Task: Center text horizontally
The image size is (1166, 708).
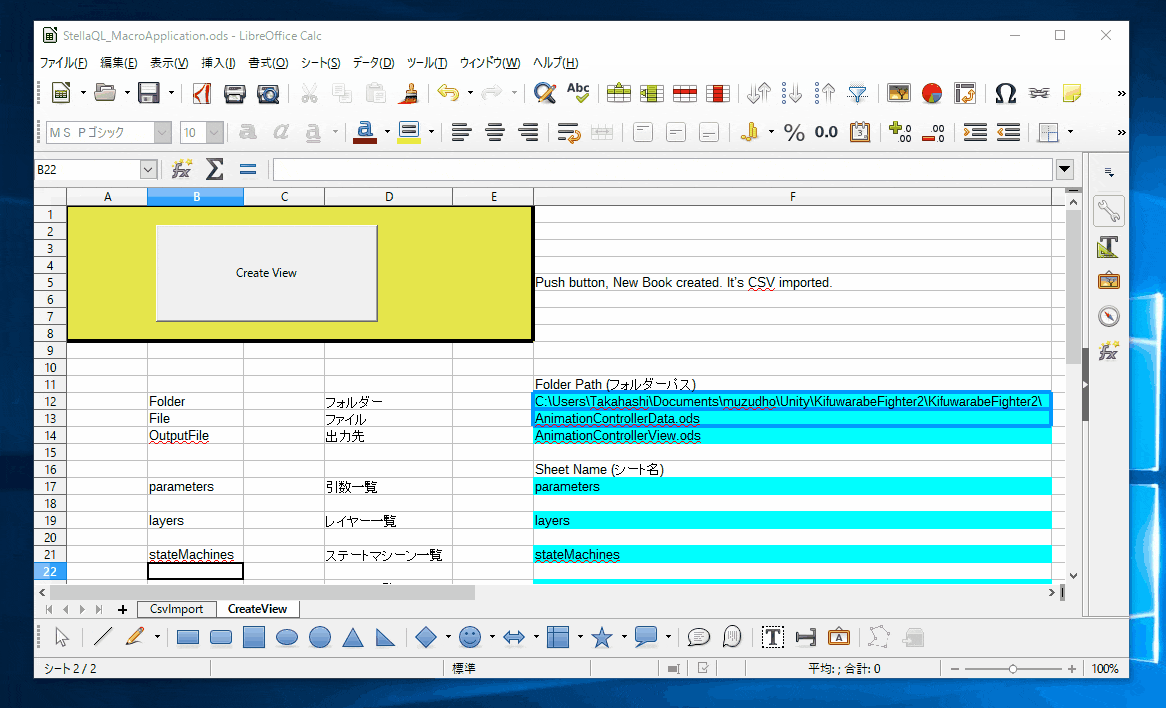Action: point(495,132)
